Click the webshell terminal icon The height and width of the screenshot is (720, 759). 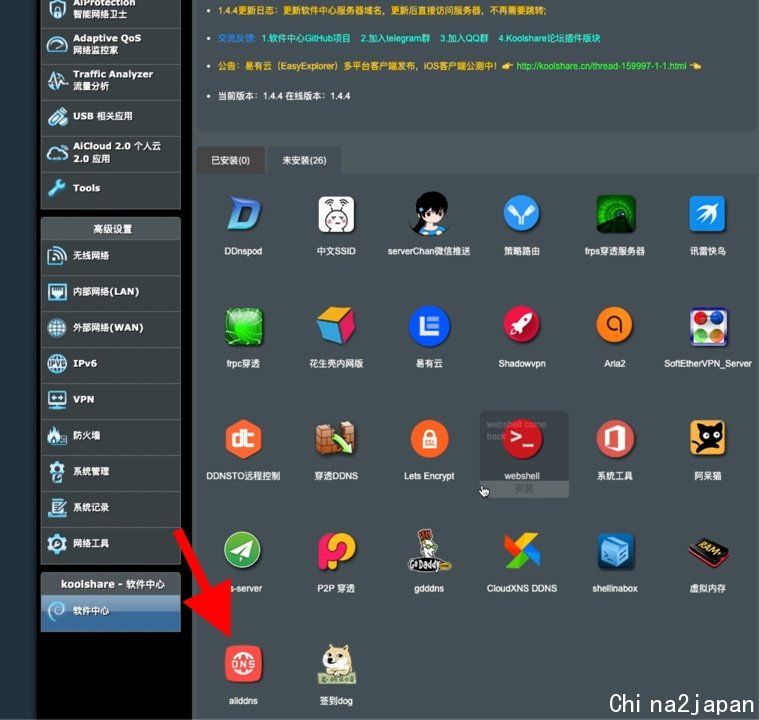522,439
